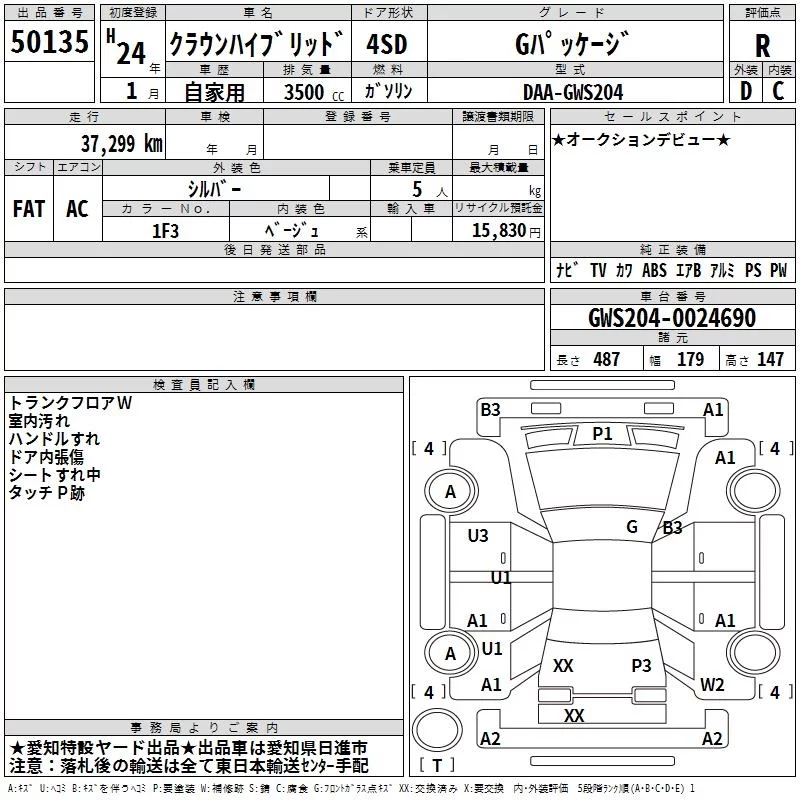Select the air conditioner value AC
800x800 pixels.
pyautogui.click(x=77, y=209)
